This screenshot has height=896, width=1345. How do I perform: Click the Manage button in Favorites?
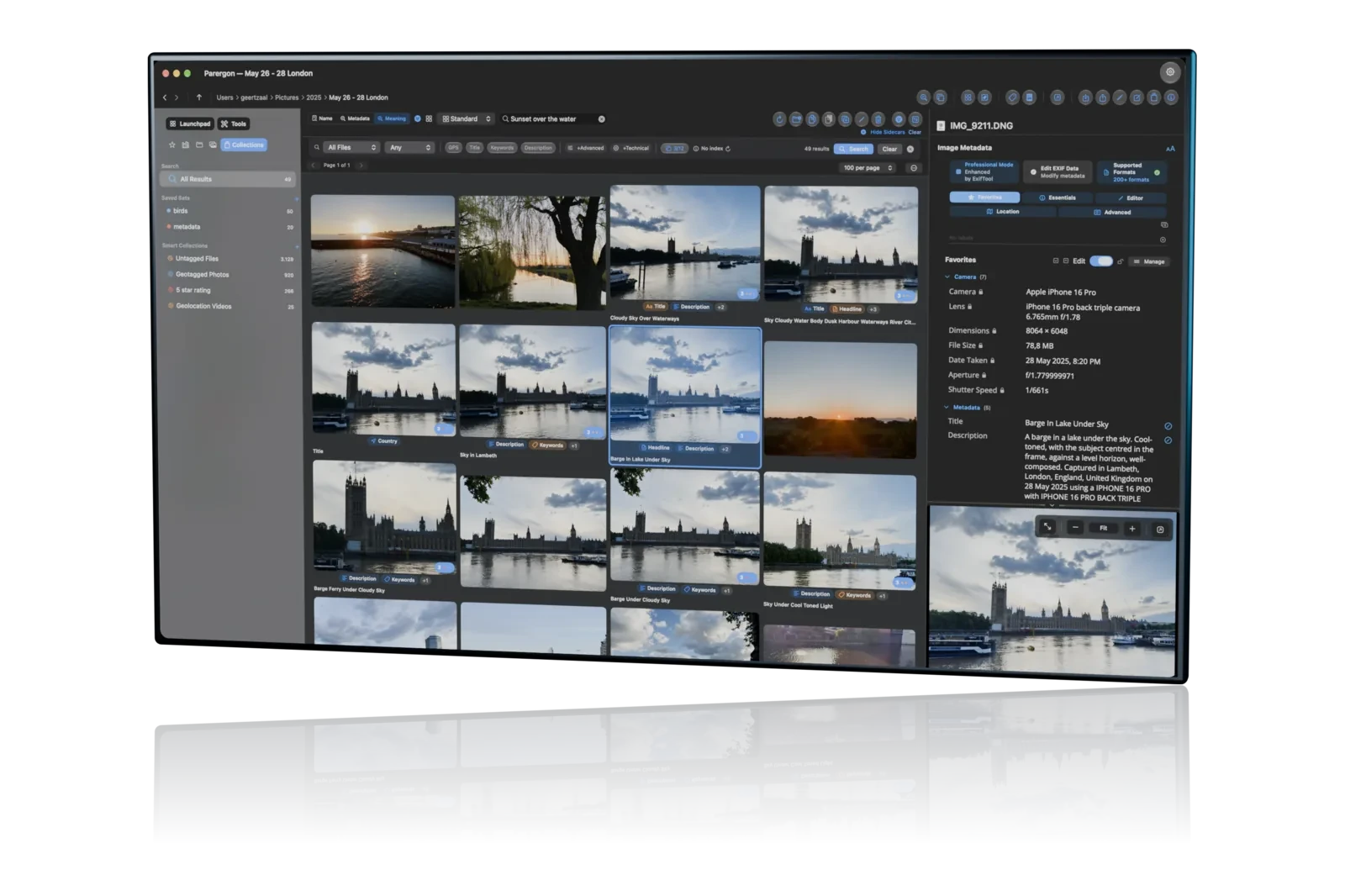pos(1149,261)
